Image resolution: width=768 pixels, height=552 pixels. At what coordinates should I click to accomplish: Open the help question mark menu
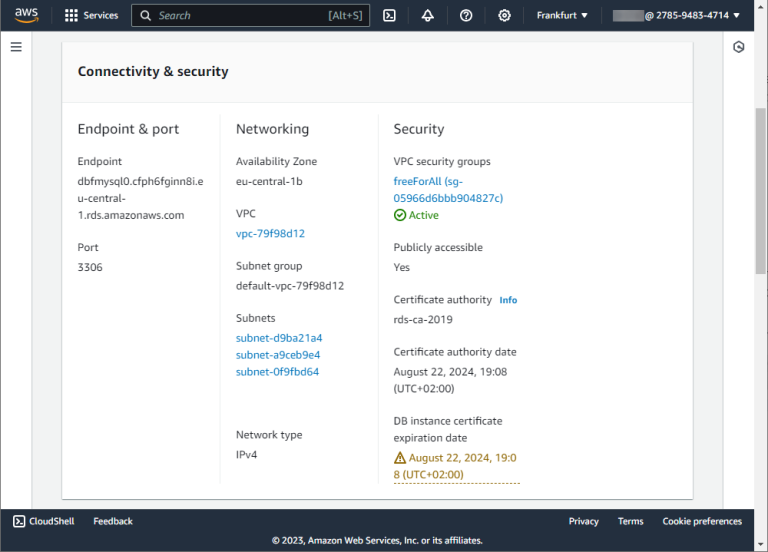[x=466, y=16]
